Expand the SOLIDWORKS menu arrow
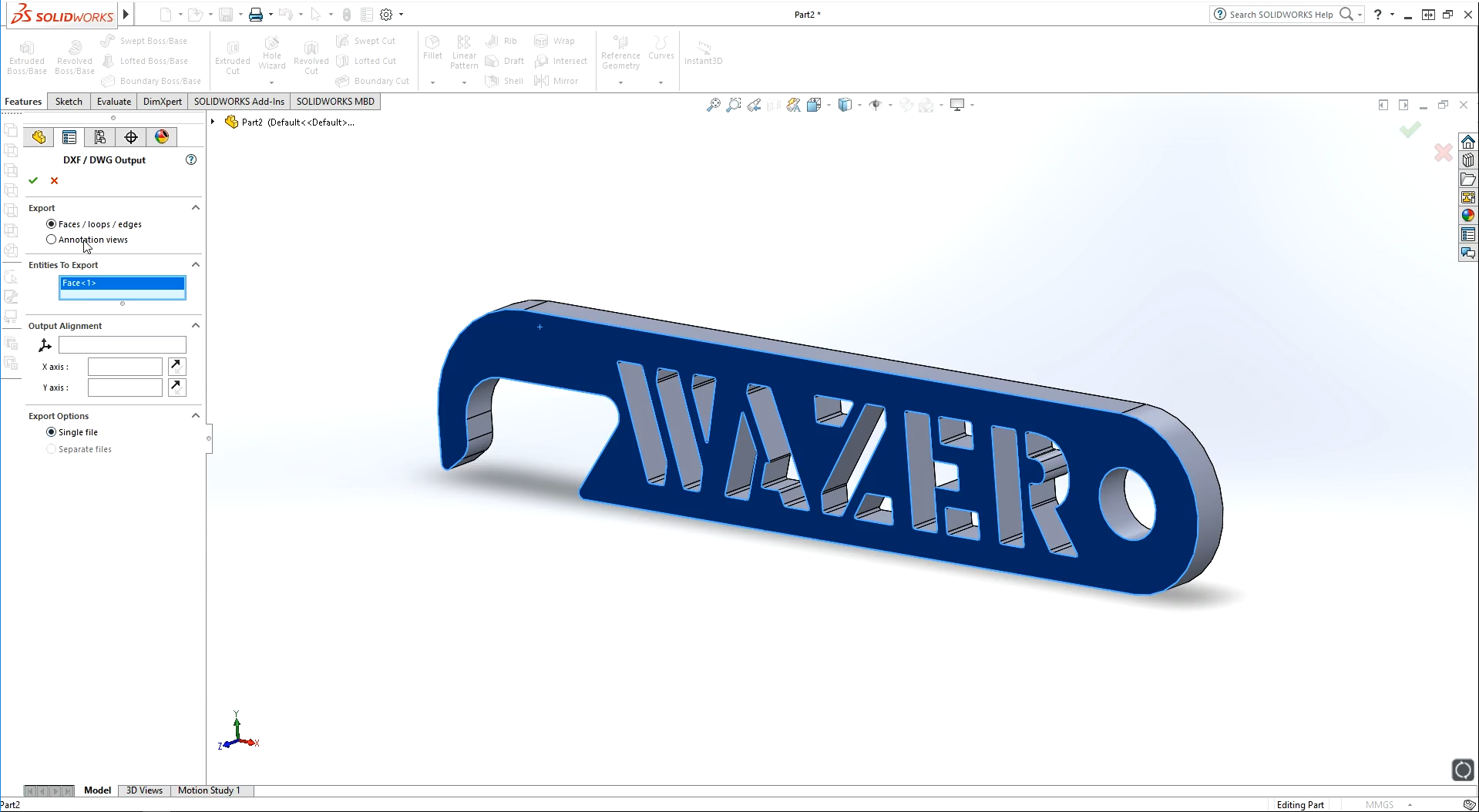This screenshot has width=1479, height=812. coord(126,15)
